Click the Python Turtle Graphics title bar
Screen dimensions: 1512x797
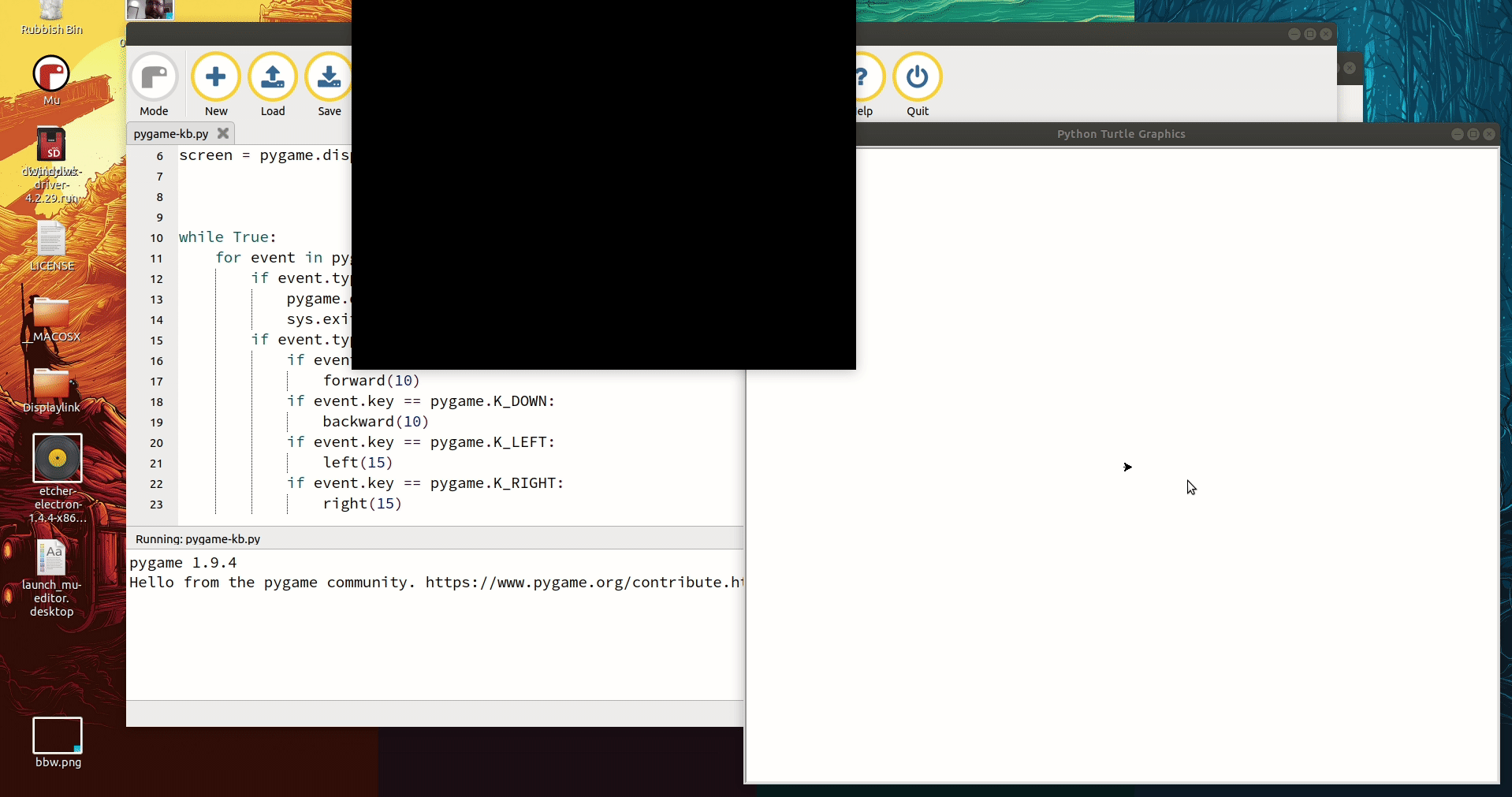click(x=1121, y=134)
